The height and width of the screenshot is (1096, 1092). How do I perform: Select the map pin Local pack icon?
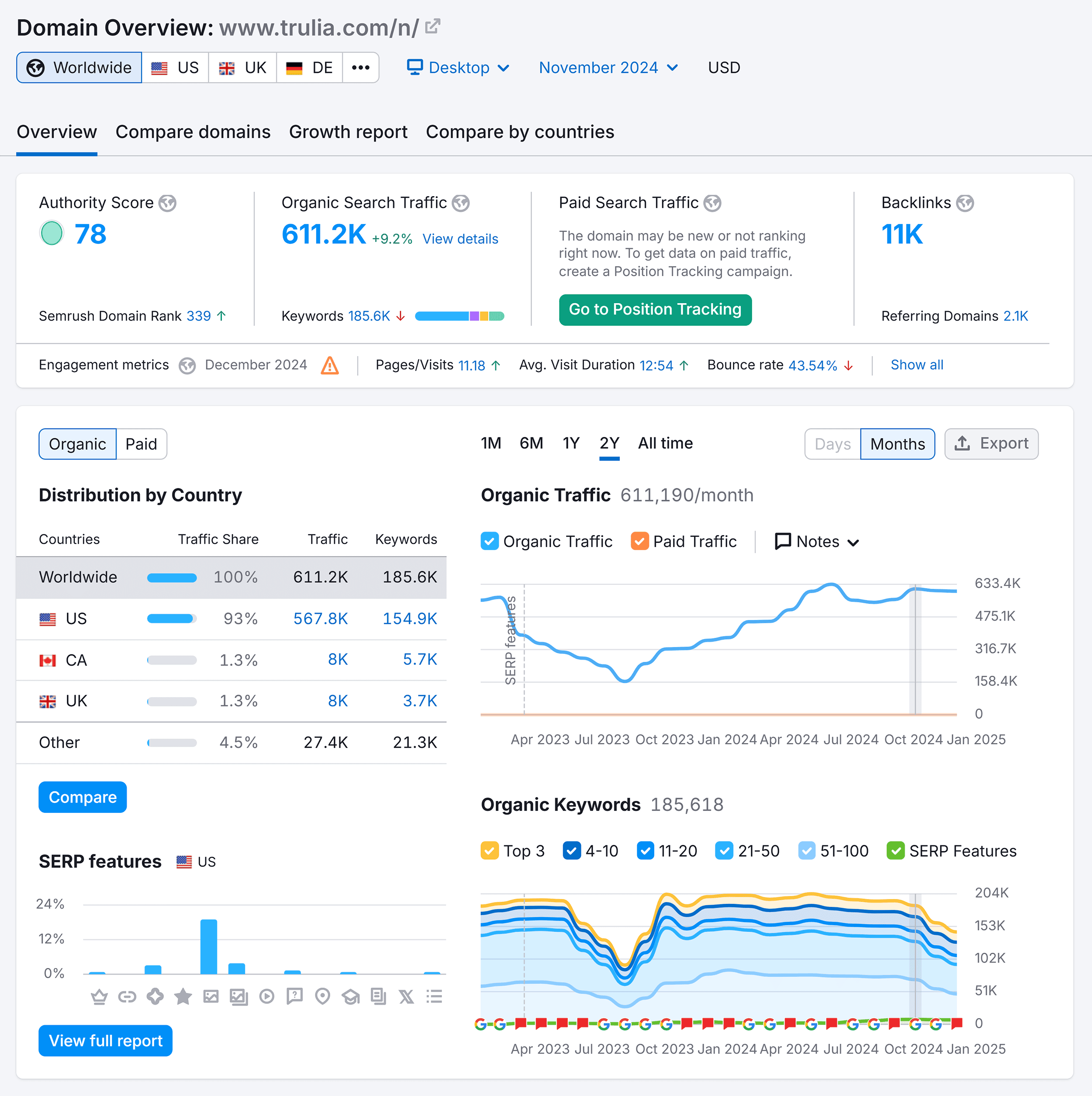coord(322,996)
